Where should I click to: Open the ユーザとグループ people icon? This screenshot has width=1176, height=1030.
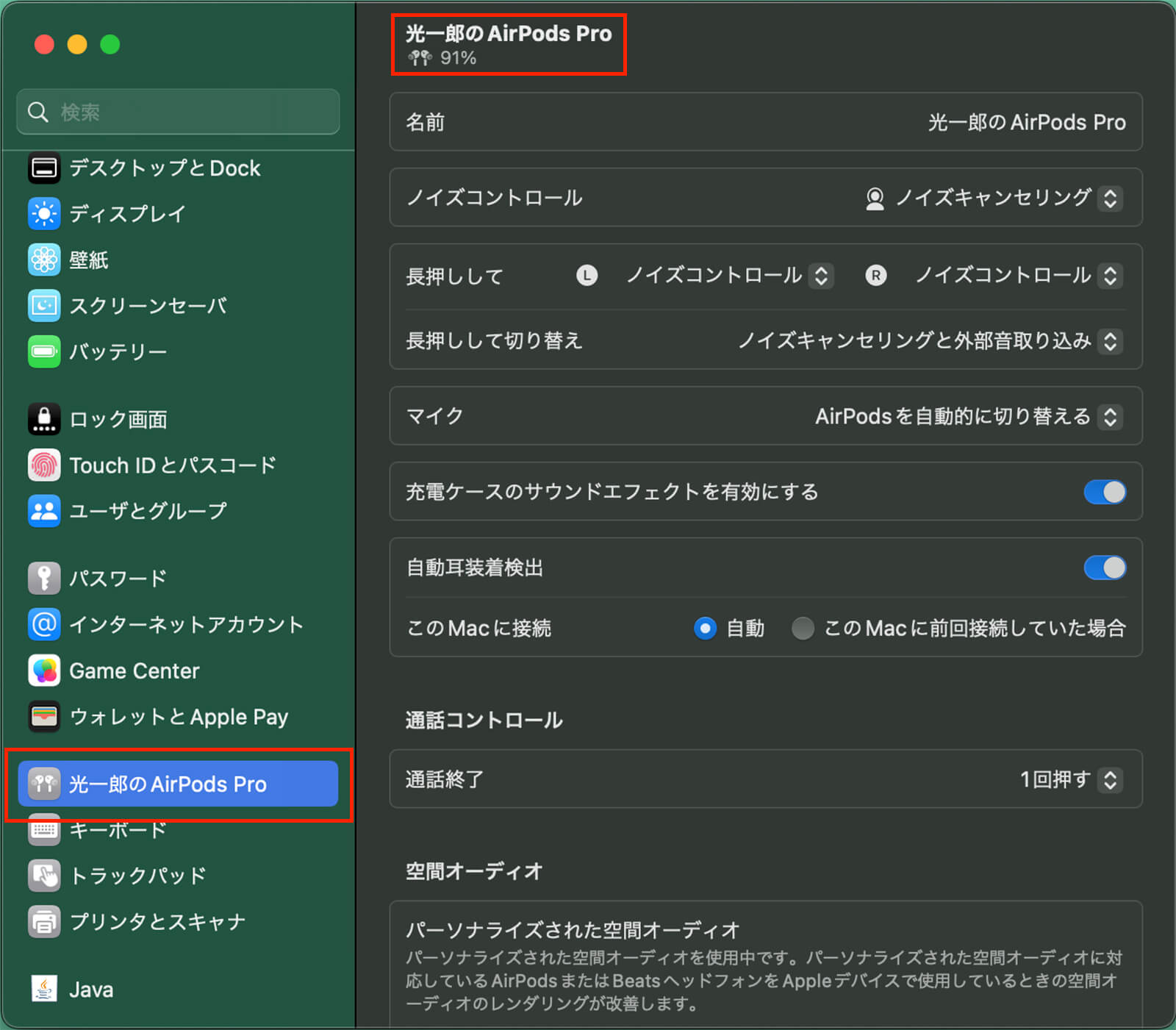coord(44,510)
